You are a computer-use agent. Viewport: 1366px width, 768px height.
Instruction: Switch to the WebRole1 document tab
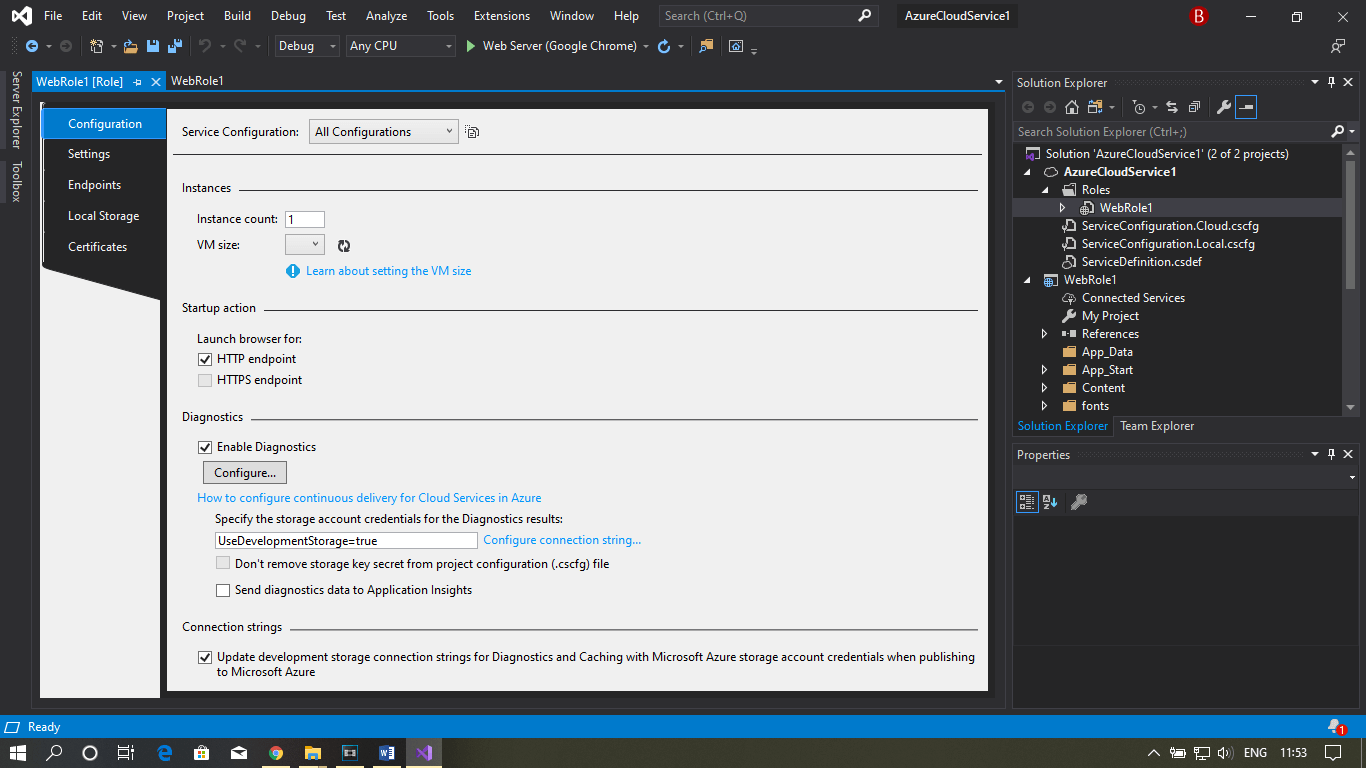click(x=197, y=81)
